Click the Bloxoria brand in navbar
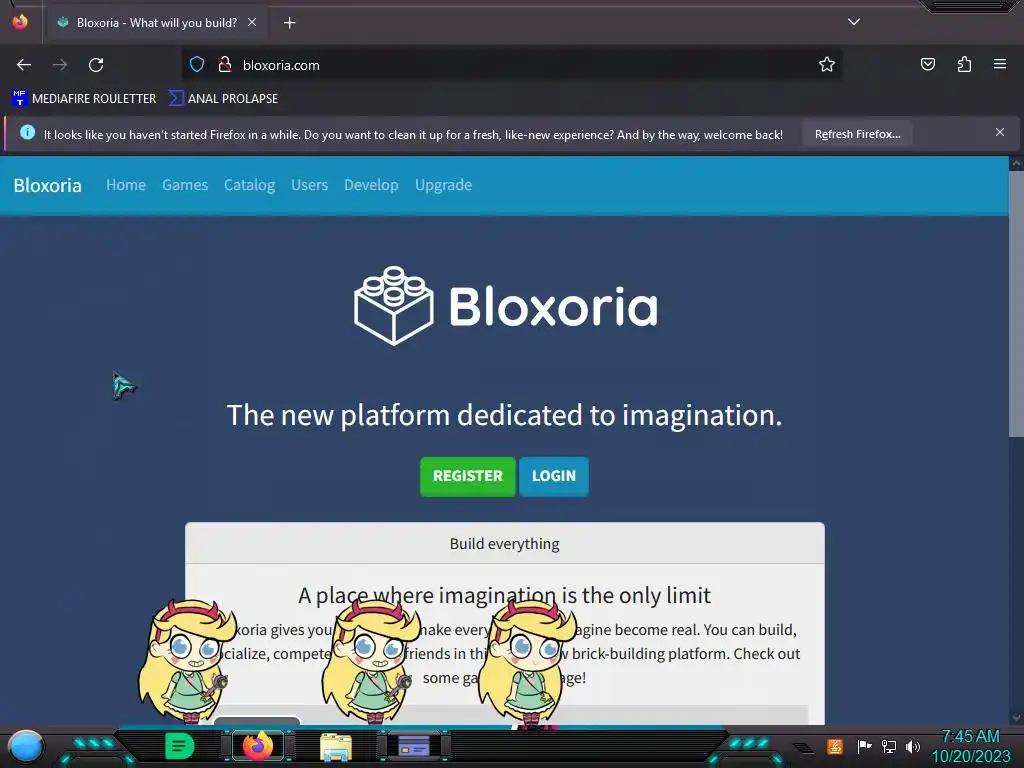 (x=48, y=185)
